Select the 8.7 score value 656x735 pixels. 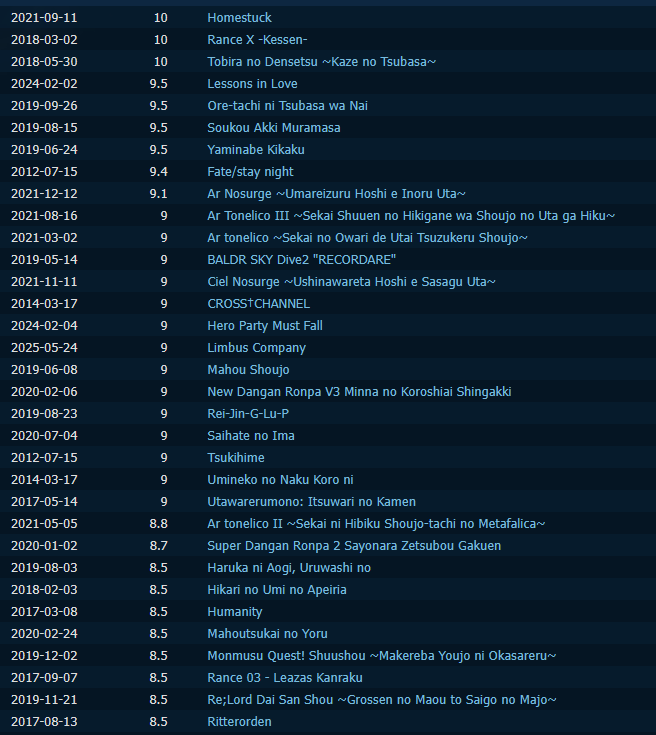pyautogui.click(x=158, y=547)
